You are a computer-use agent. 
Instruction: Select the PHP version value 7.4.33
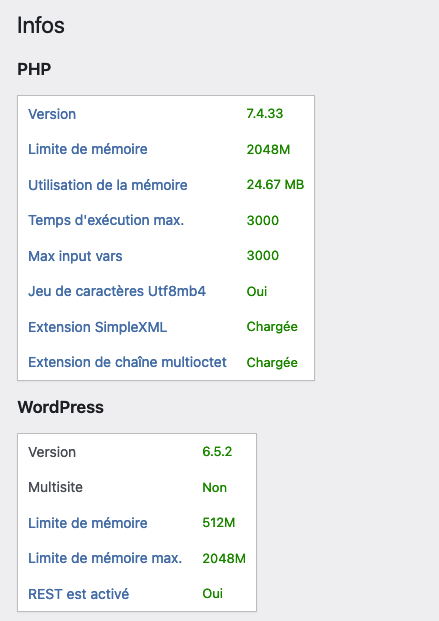[265, 114]
